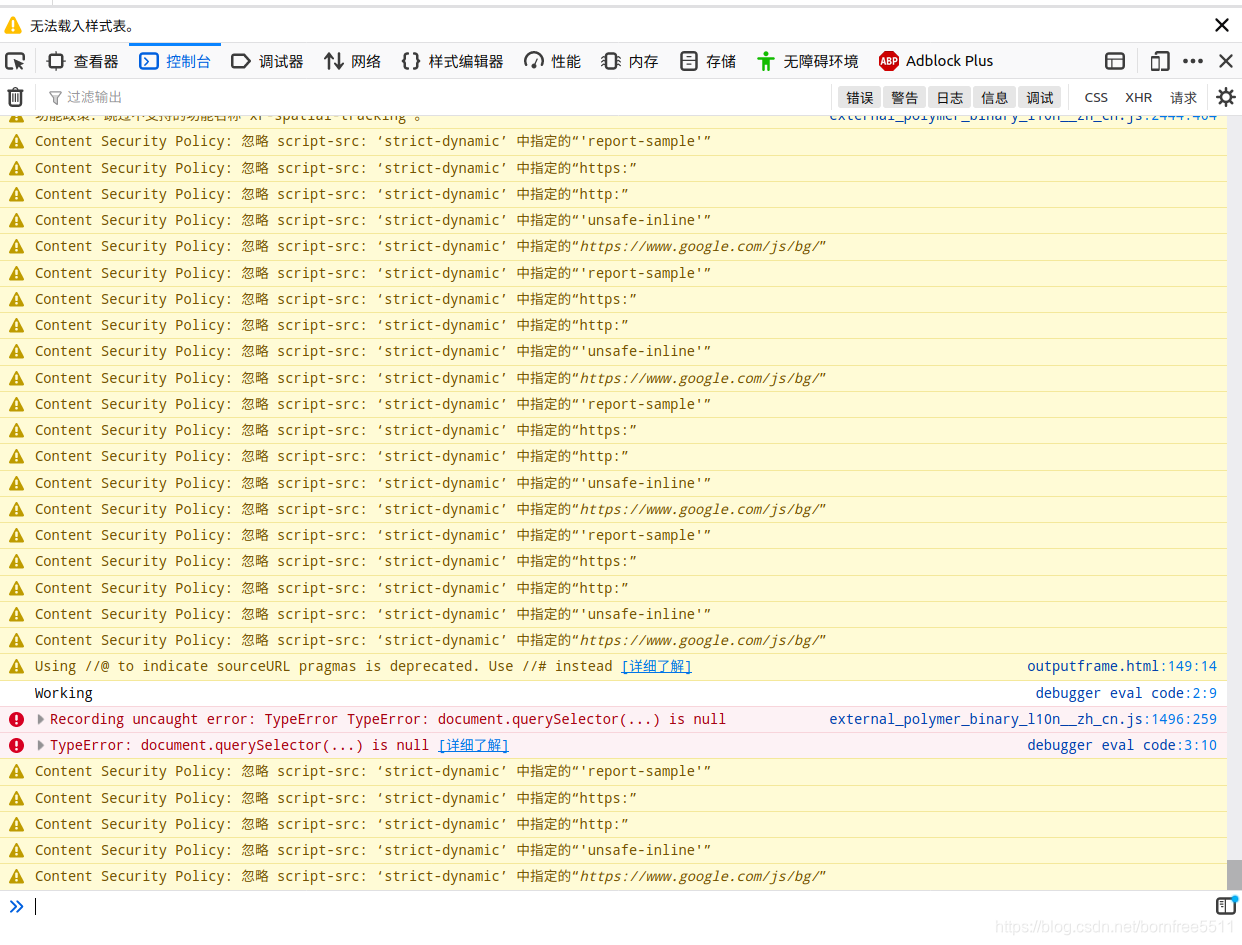Open outputframe.html:149:14 source link
1242x945 pixels.
(1122, 666)
